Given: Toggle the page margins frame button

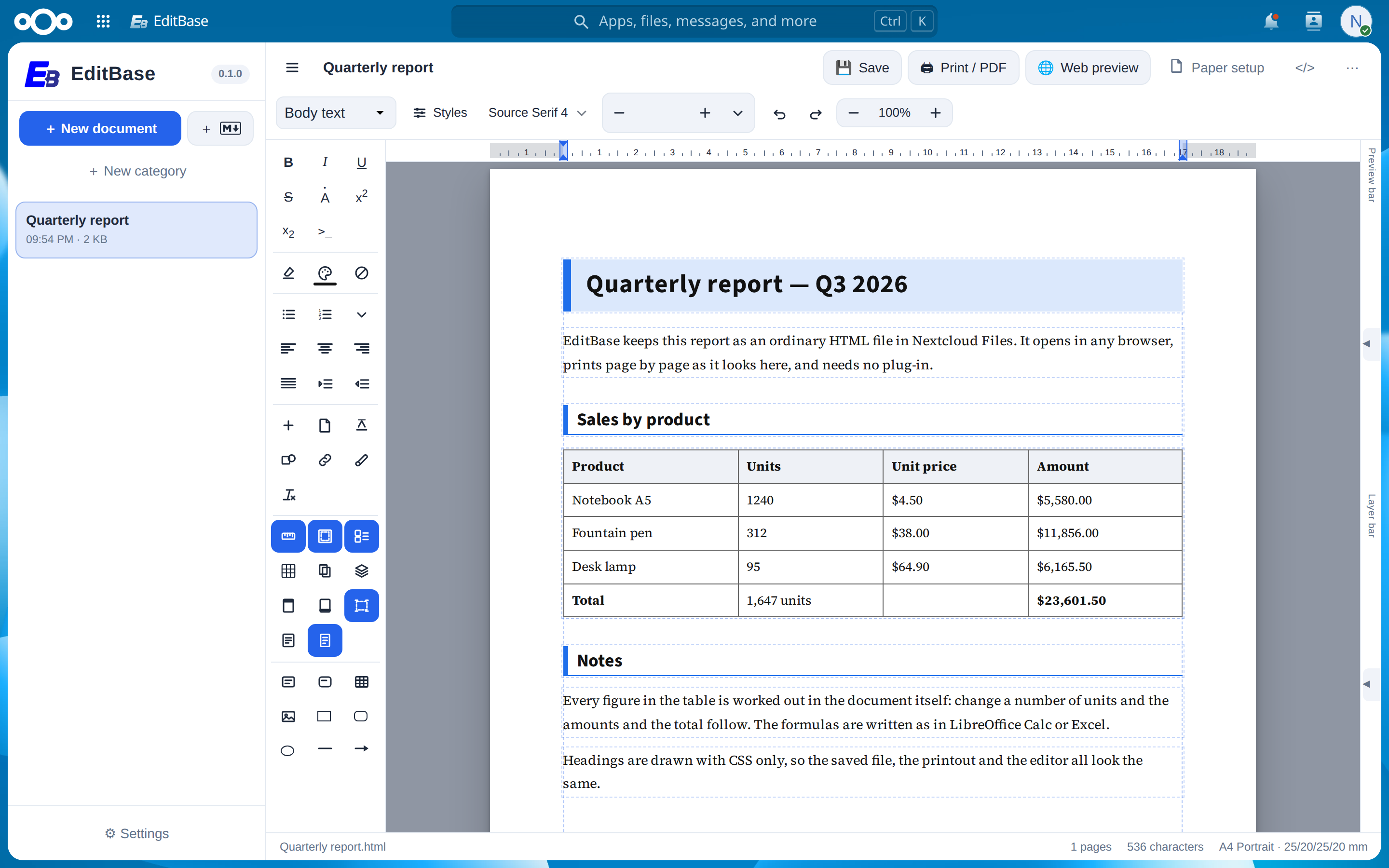Looking at the screenshot, I should tap(325, 536).
